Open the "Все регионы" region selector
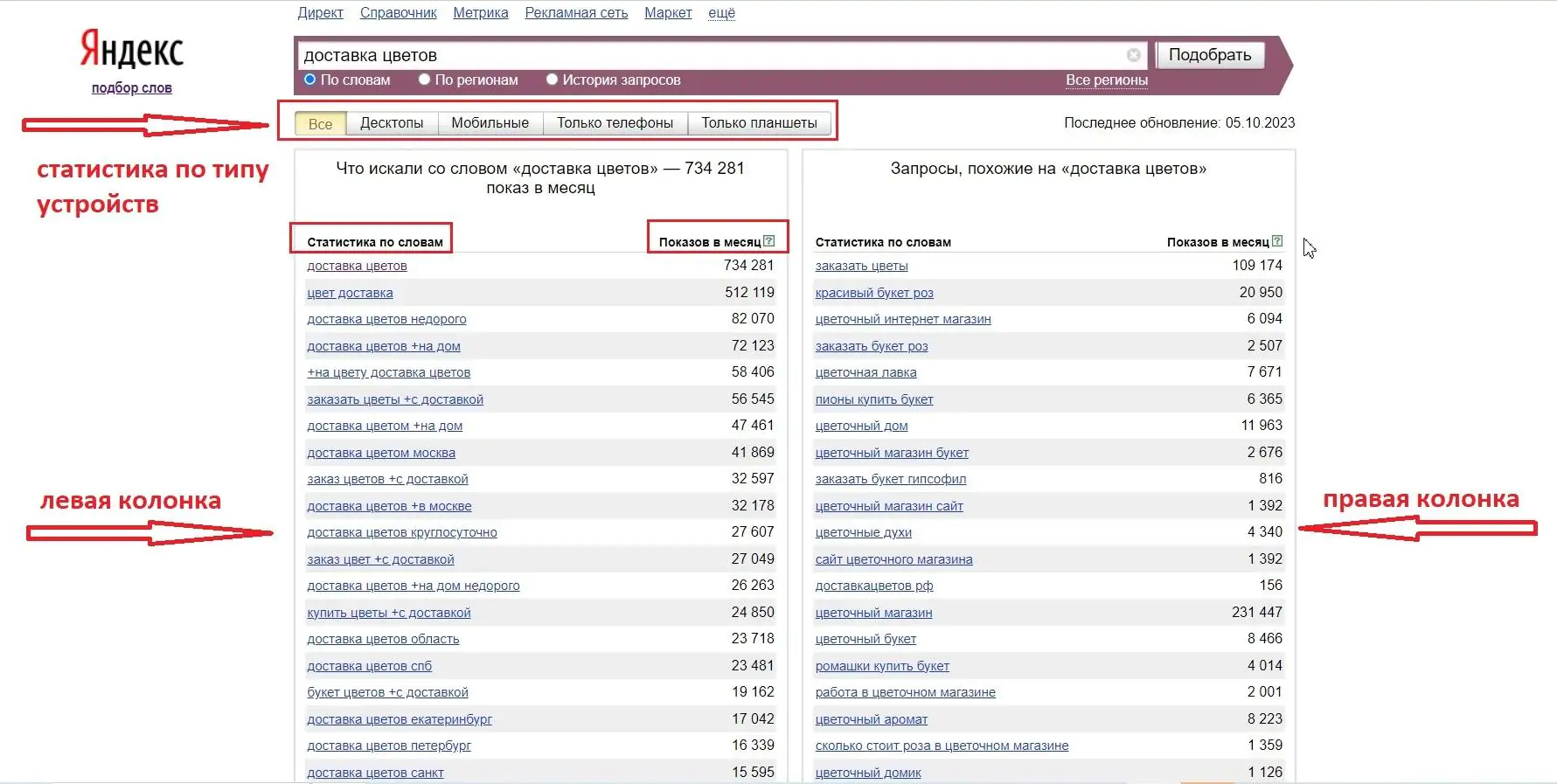 pos(1107,80)
